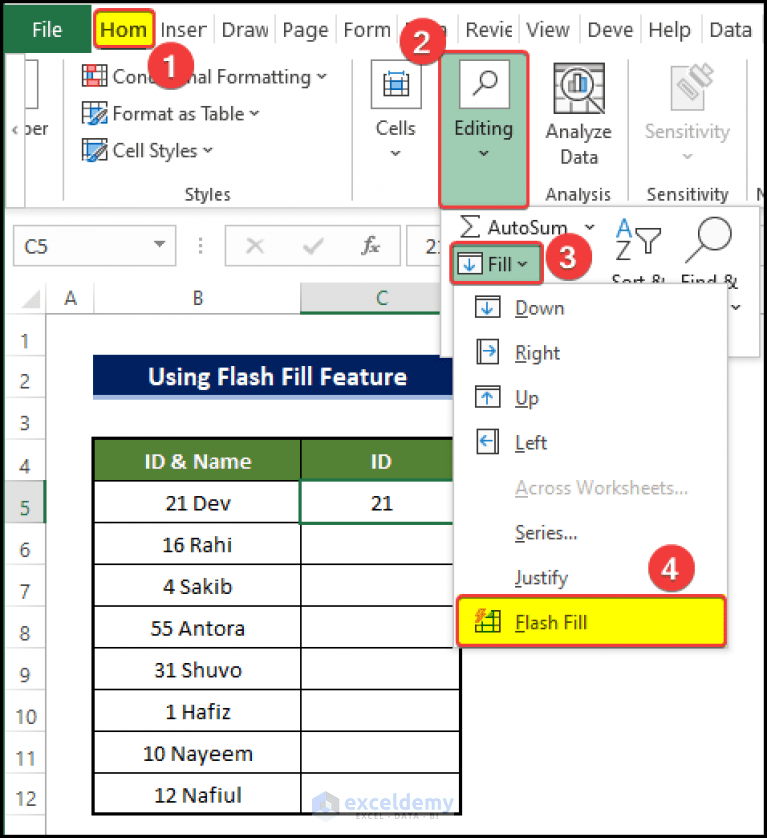Choose Flash Fill from the menu
This screenshot has width=767, height=838.
pyautogui.click(x=591, y=622)
